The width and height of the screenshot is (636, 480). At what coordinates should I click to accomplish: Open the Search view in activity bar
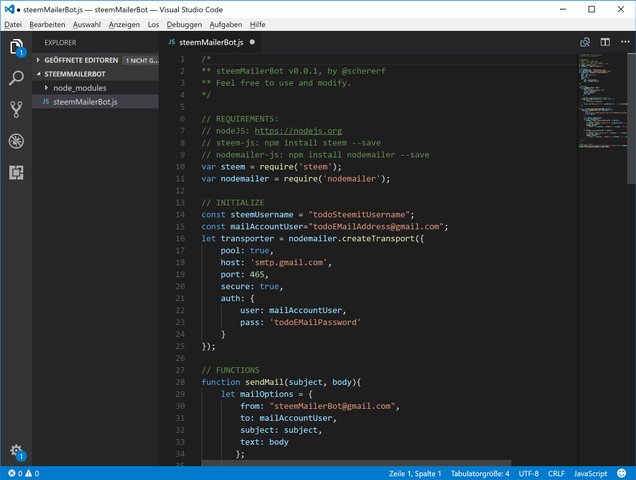16,78
